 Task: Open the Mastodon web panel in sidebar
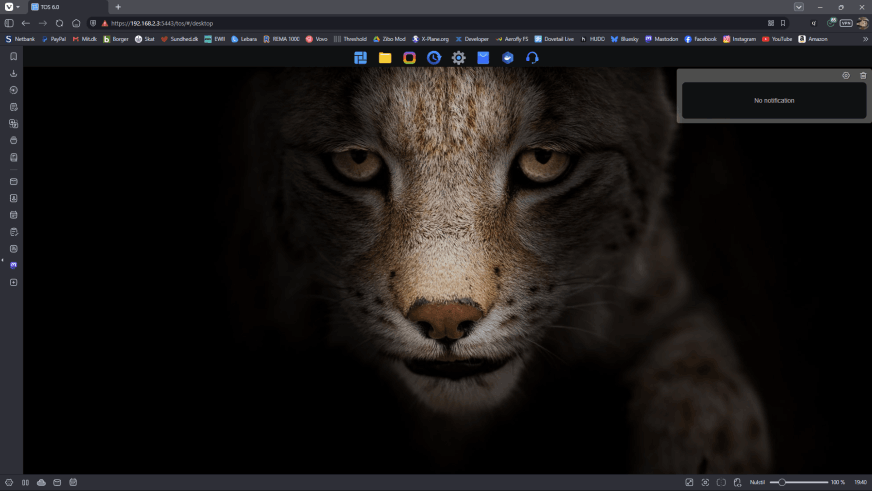click(13, 265)
